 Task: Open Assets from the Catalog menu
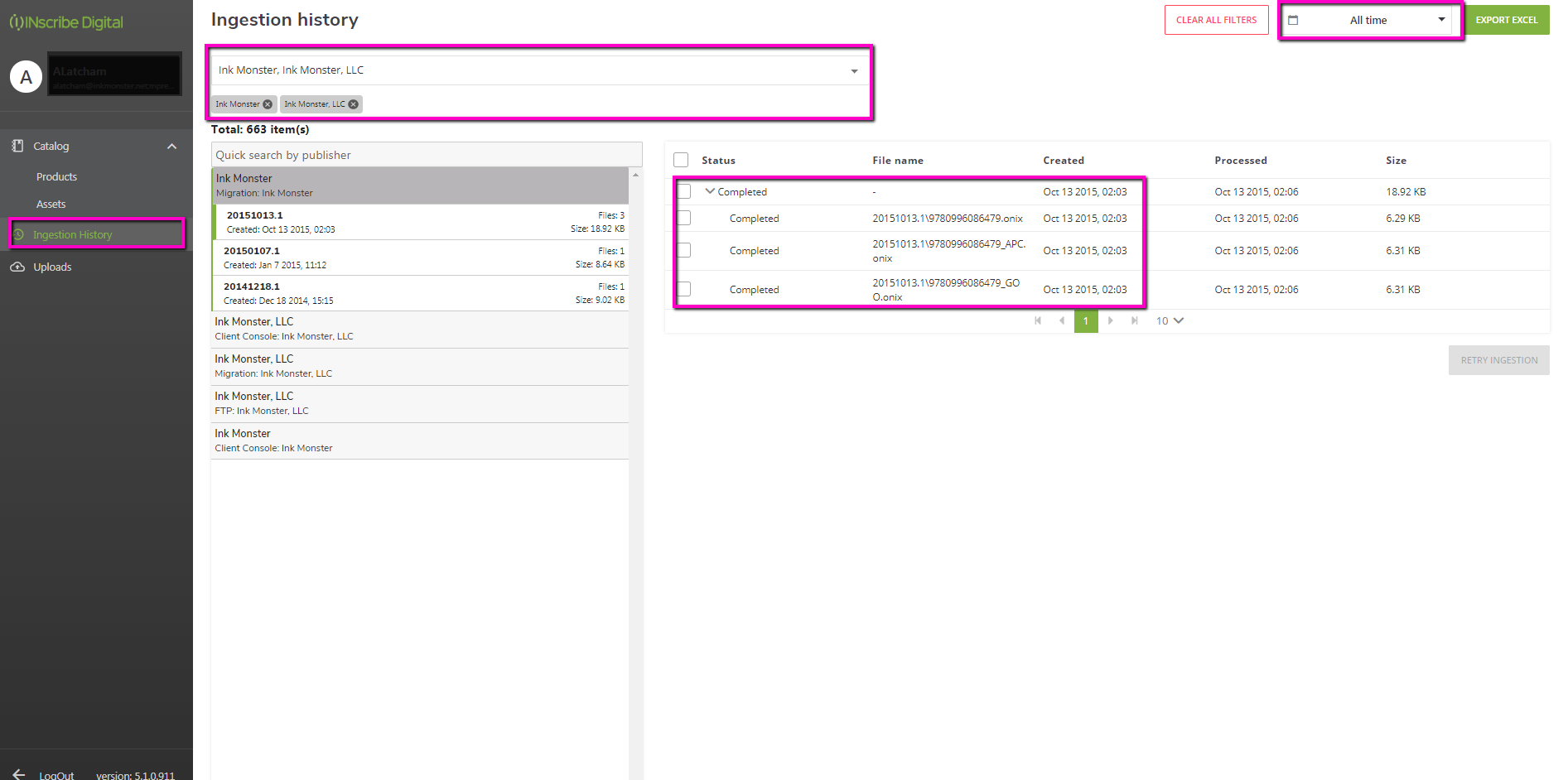[51, 204]
